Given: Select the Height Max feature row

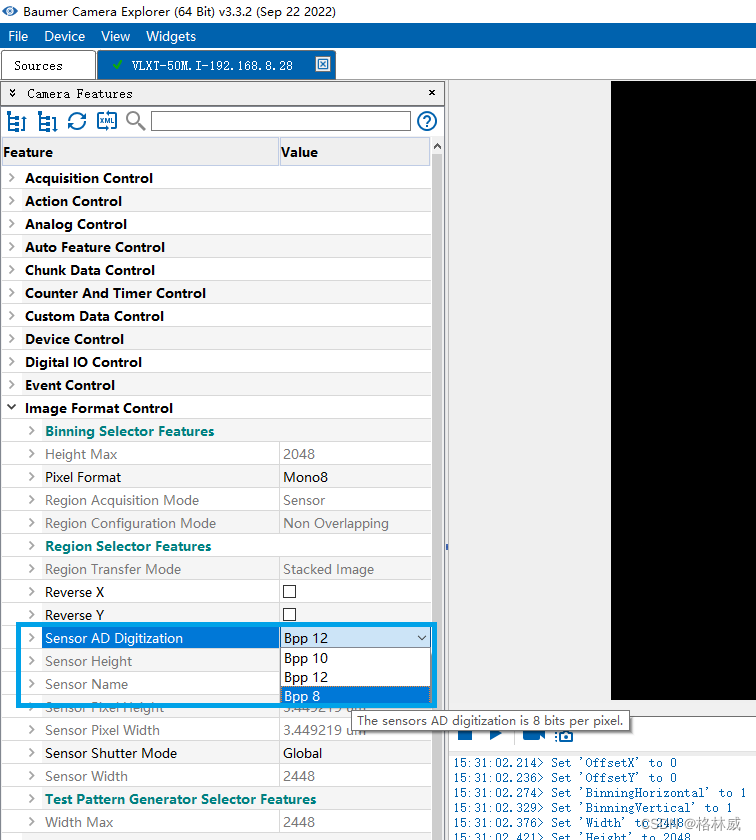Looking at the screenshot, I should (x=216, y=454).
